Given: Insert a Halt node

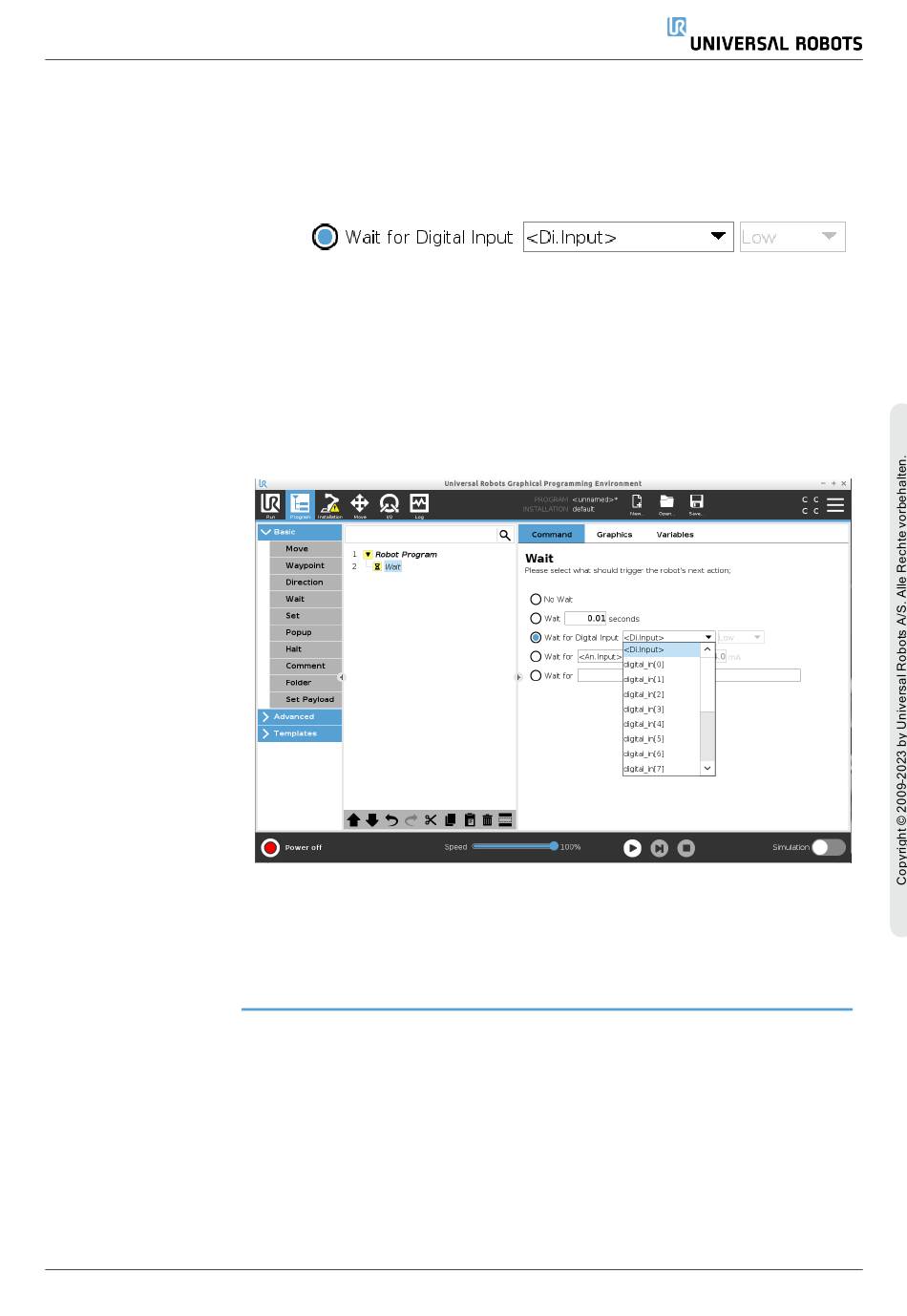Looking at the screenshot, I should (x=306, y=649).
